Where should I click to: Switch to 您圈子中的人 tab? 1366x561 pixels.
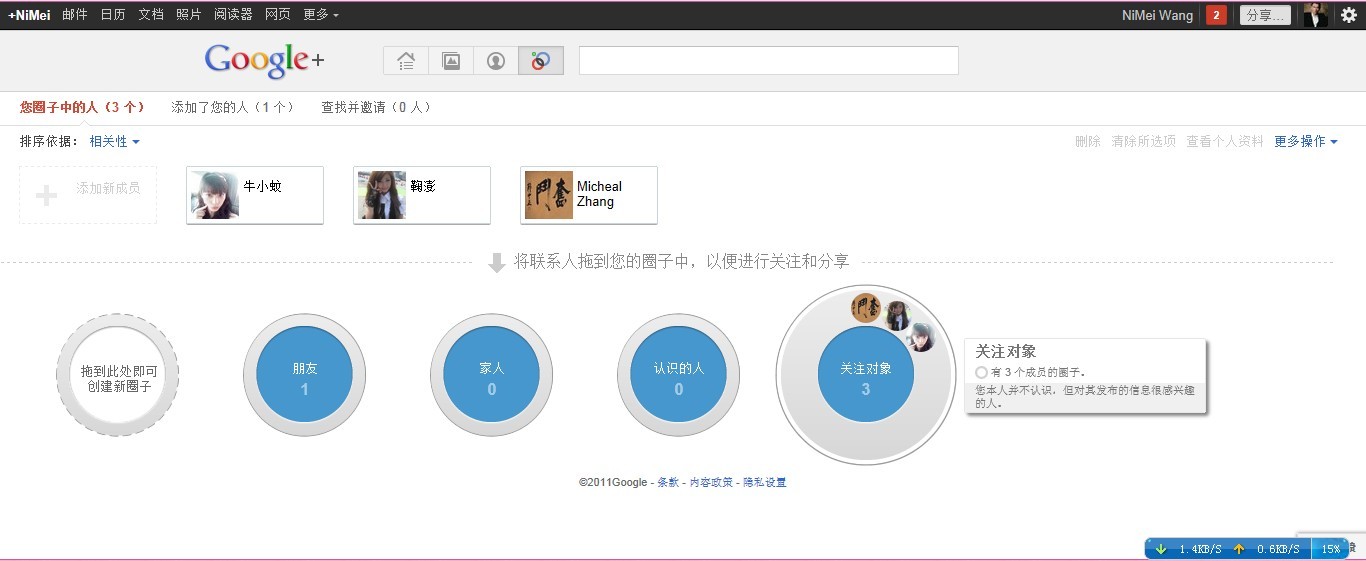pos(83,107)
